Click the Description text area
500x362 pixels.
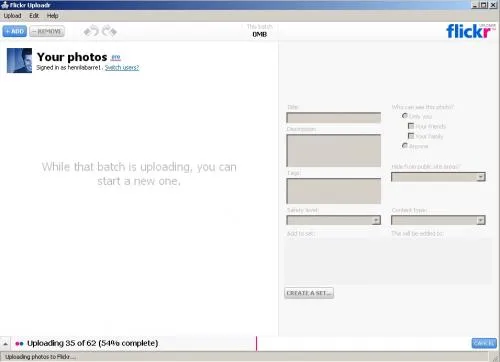333,150
